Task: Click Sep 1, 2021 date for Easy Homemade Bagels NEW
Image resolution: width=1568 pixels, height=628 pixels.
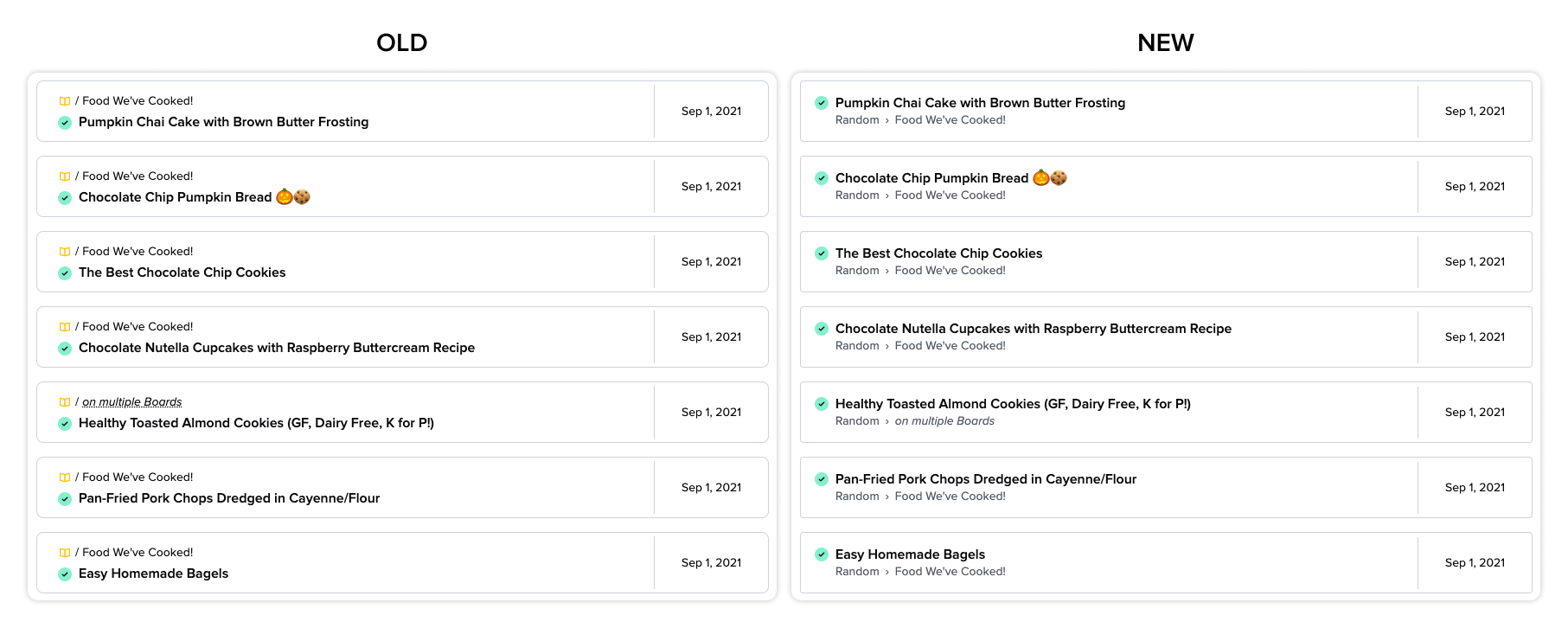Action: click(x=1475, y=563)
